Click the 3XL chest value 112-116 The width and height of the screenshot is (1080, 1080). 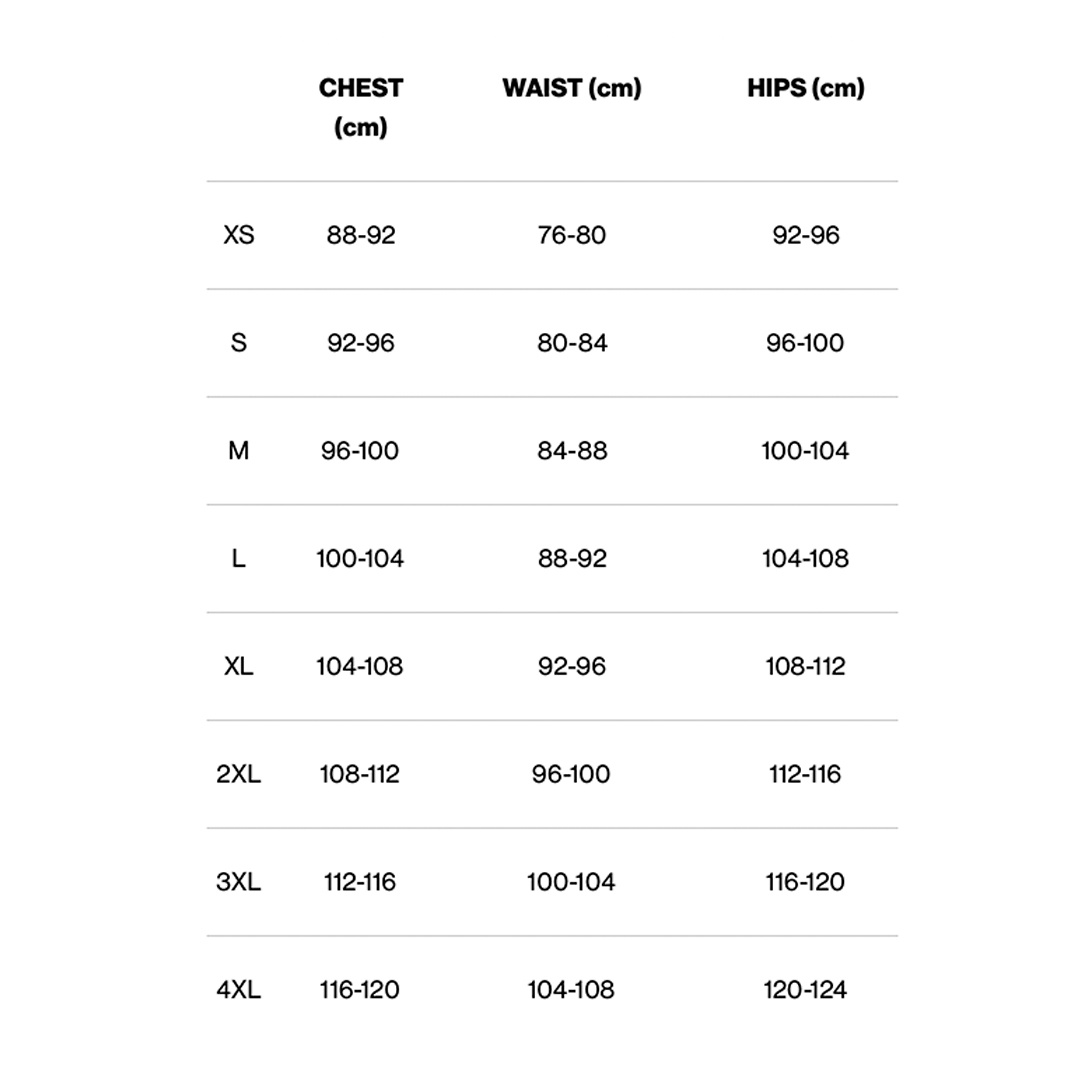click(360, 882)
